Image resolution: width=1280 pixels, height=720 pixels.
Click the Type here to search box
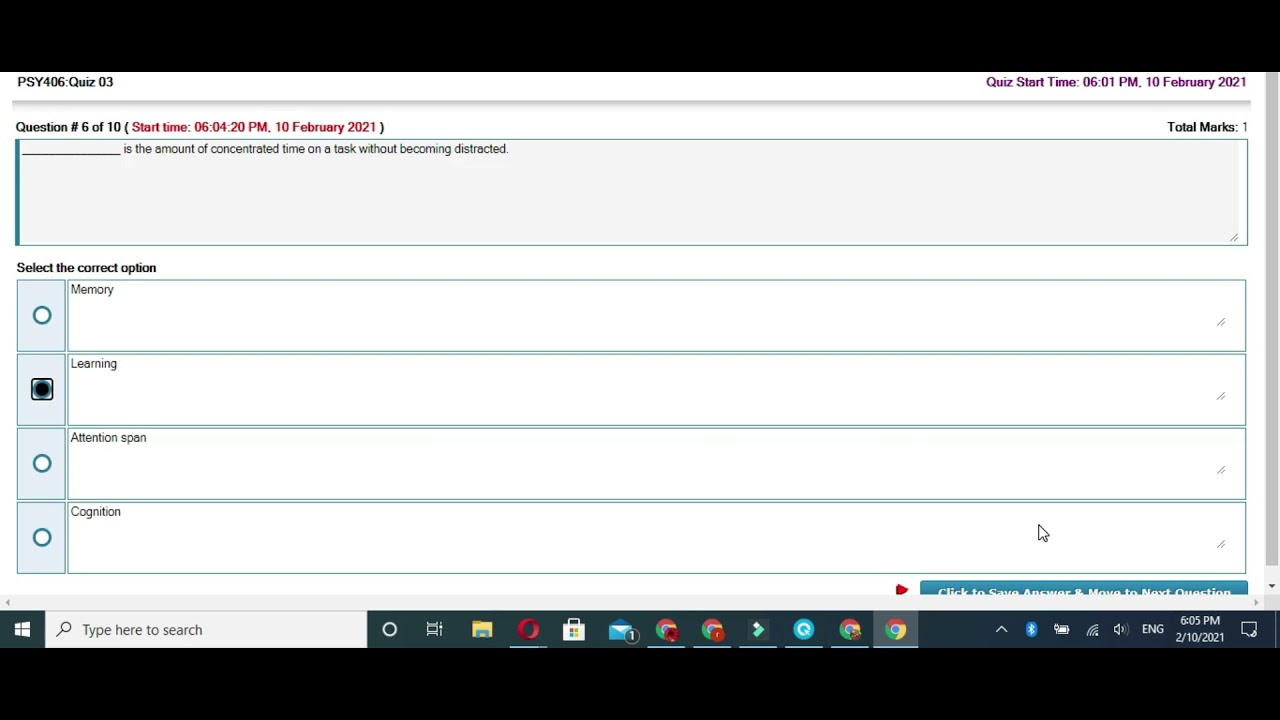coord(207,630)
